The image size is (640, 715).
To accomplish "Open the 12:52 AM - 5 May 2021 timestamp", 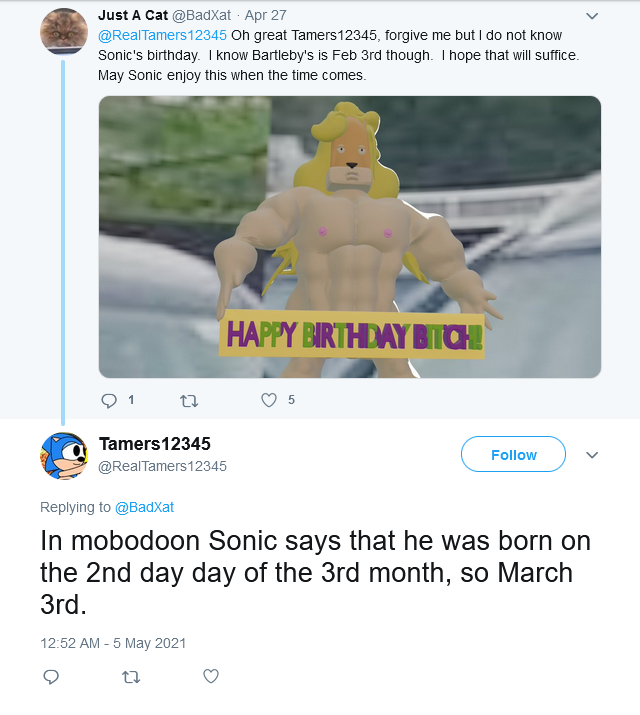I will tap(113, 643).
